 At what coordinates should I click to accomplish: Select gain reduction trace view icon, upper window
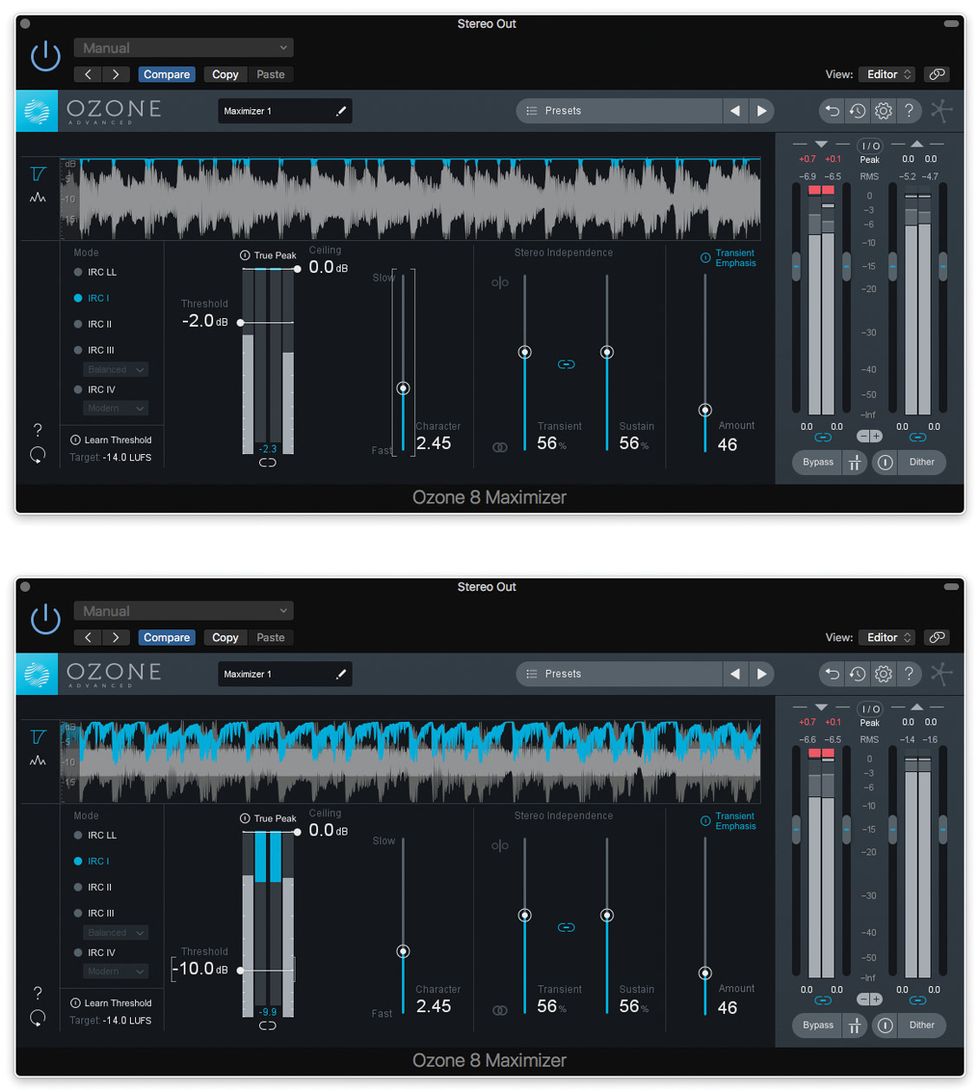(x=38, y=173)
